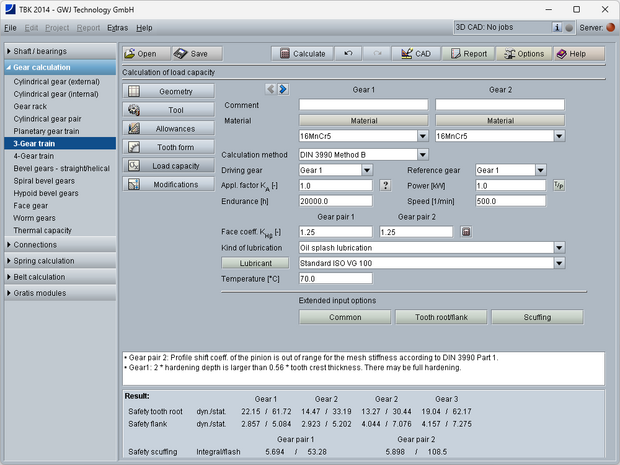Click the calculator icon next to face coefficient
620x465 pixels.
(465, 232)
